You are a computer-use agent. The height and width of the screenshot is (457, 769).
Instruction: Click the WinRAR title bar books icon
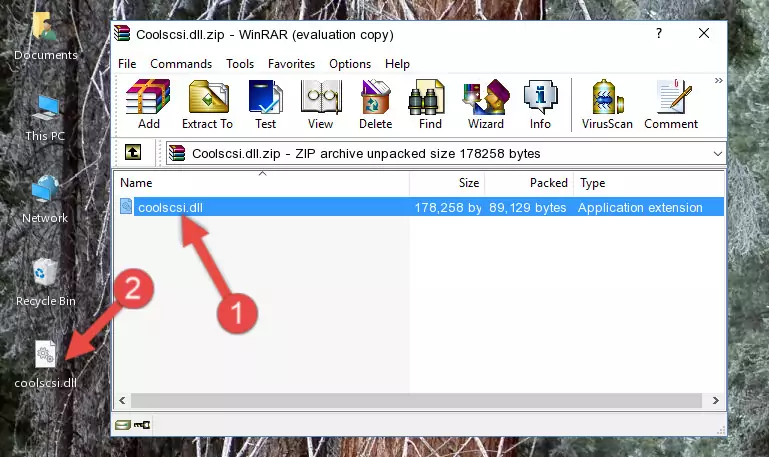point(122,34)
